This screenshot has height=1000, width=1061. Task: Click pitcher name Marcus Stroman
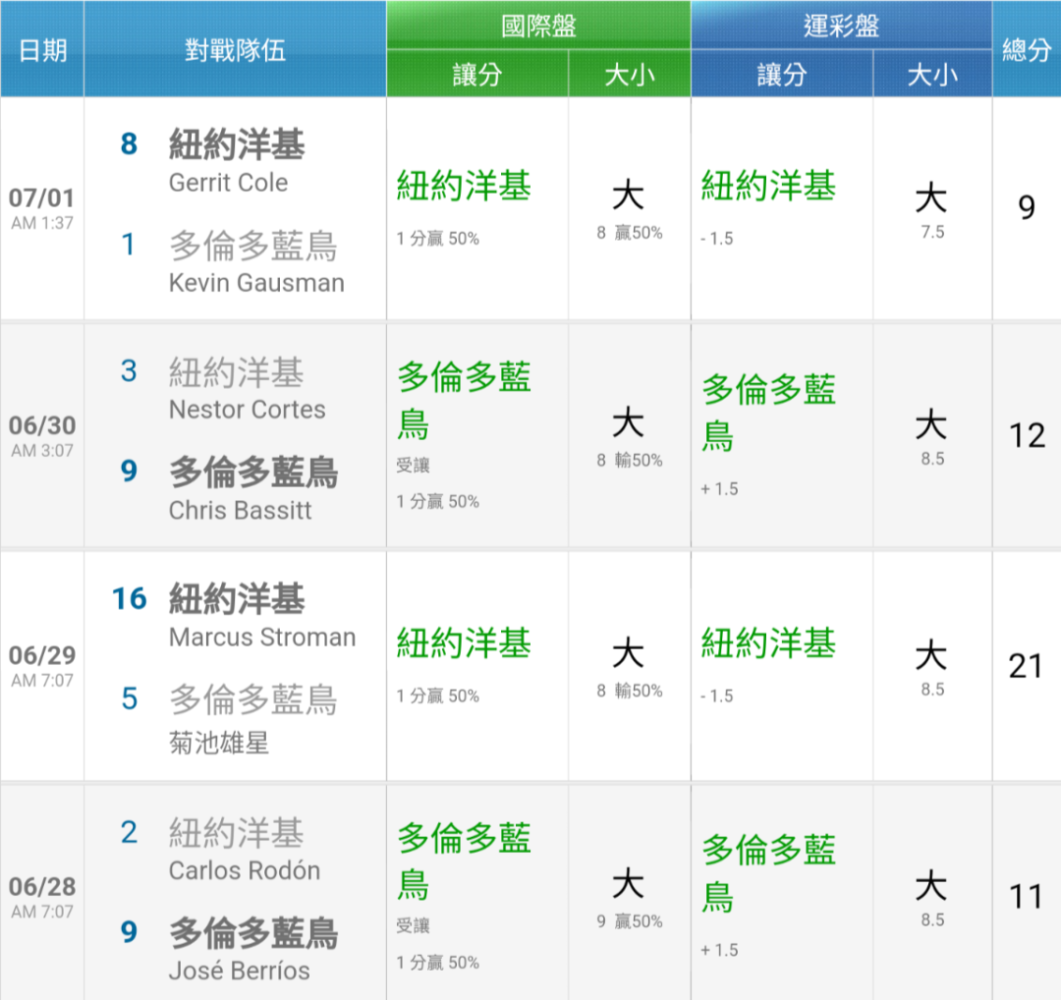(262, 637)
